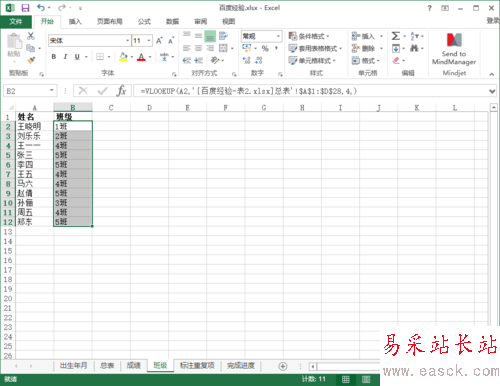
Task: Open the font name dropdown
Action: click(x=127, y=41)
